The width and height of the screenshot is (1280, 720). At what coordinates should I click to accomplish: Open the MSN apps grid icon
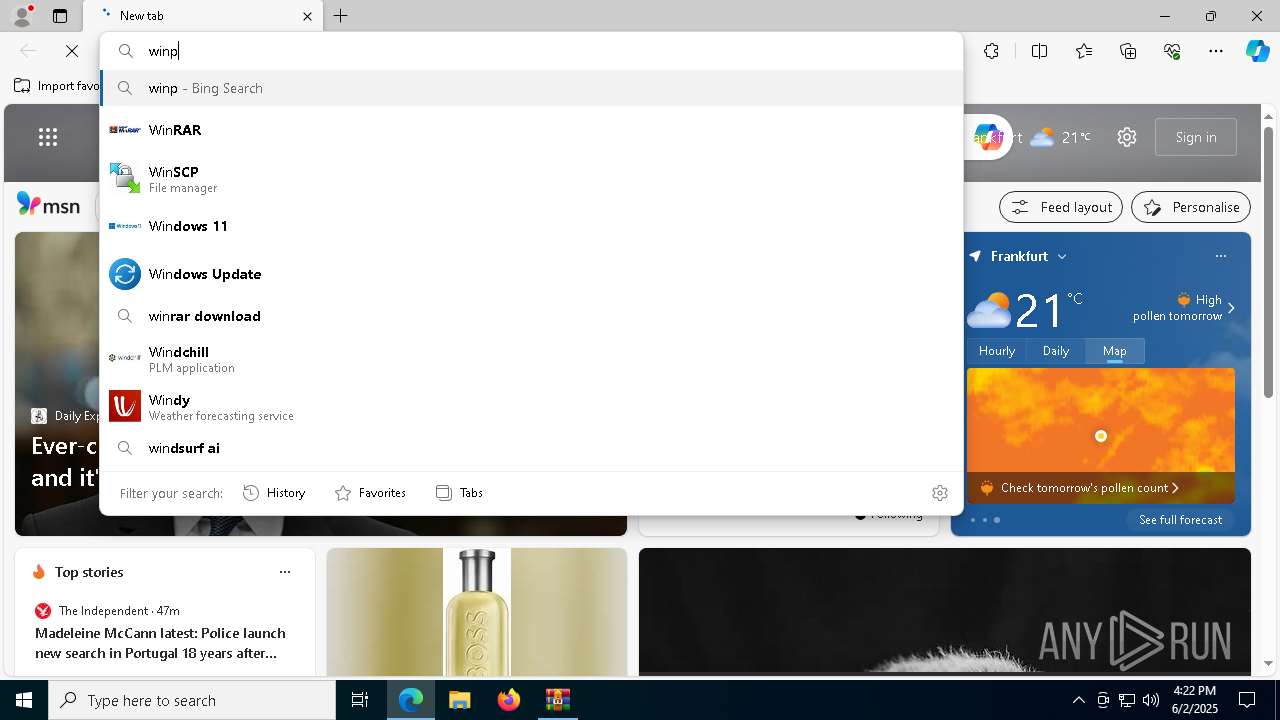[48, 137]
